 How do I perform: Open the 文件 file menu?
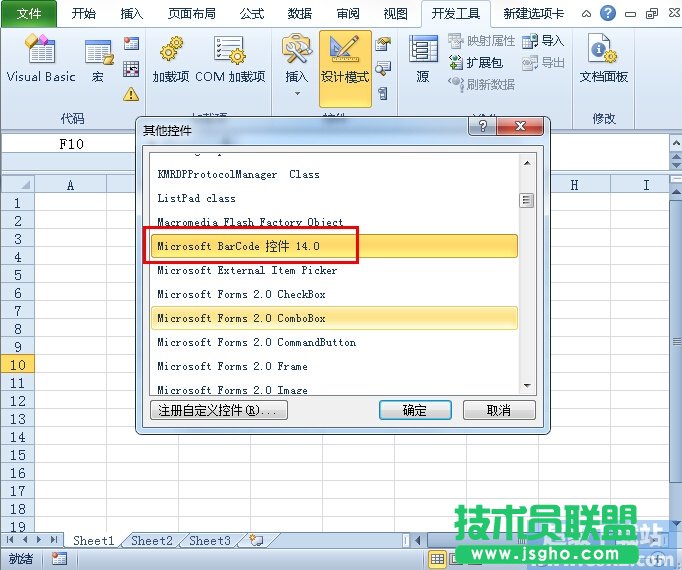pos(29,14)
